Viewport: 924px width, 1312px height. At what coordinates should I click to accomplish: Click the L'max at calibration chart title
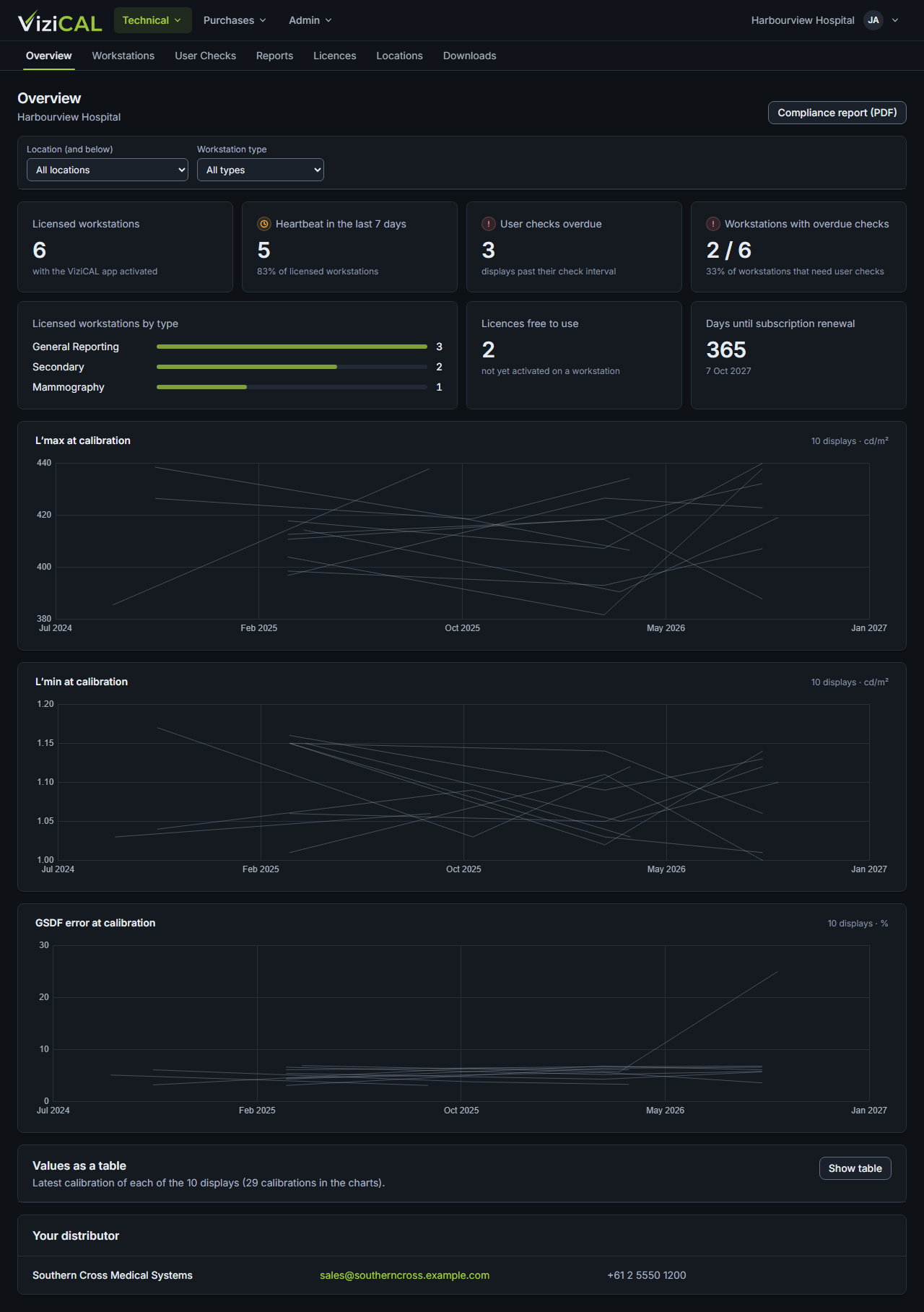coord(83,440)
